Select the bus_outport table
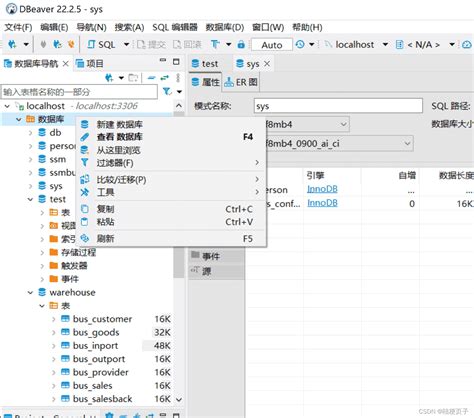The height and width of the screenshot is (418, 474). [99, 359]
